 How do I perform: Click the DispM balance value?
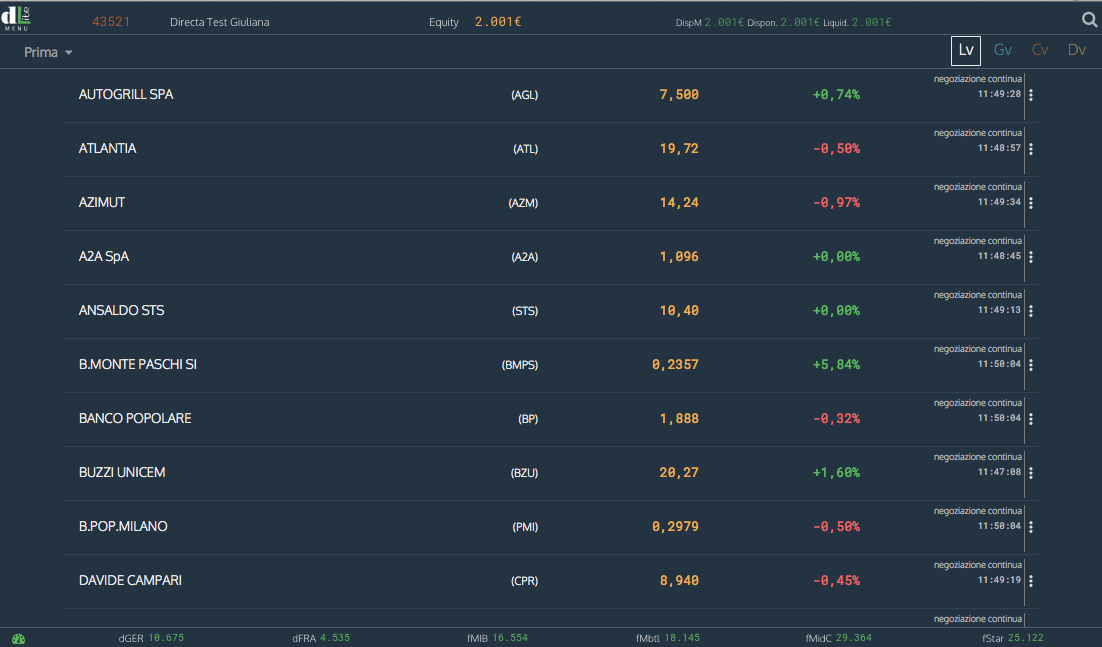(724, 22)
